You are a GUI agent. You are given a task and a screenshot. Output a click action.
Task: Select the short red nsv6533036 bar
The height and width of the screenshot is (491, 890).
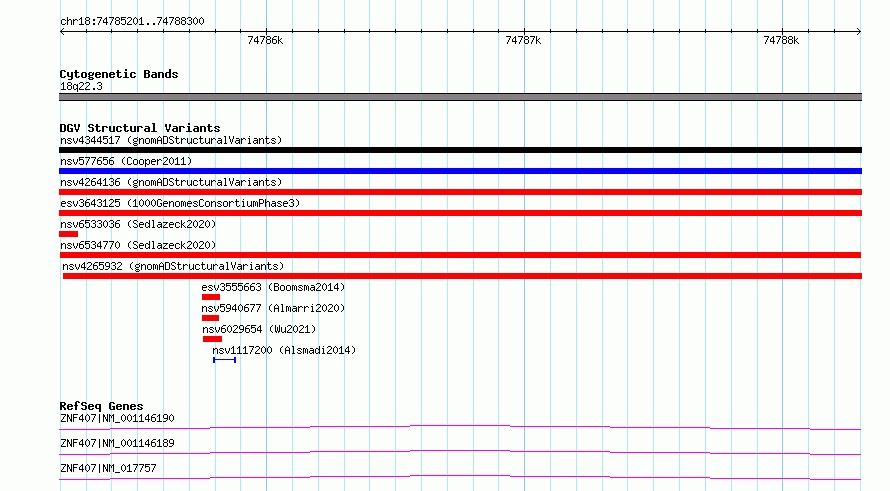(69, 234)
